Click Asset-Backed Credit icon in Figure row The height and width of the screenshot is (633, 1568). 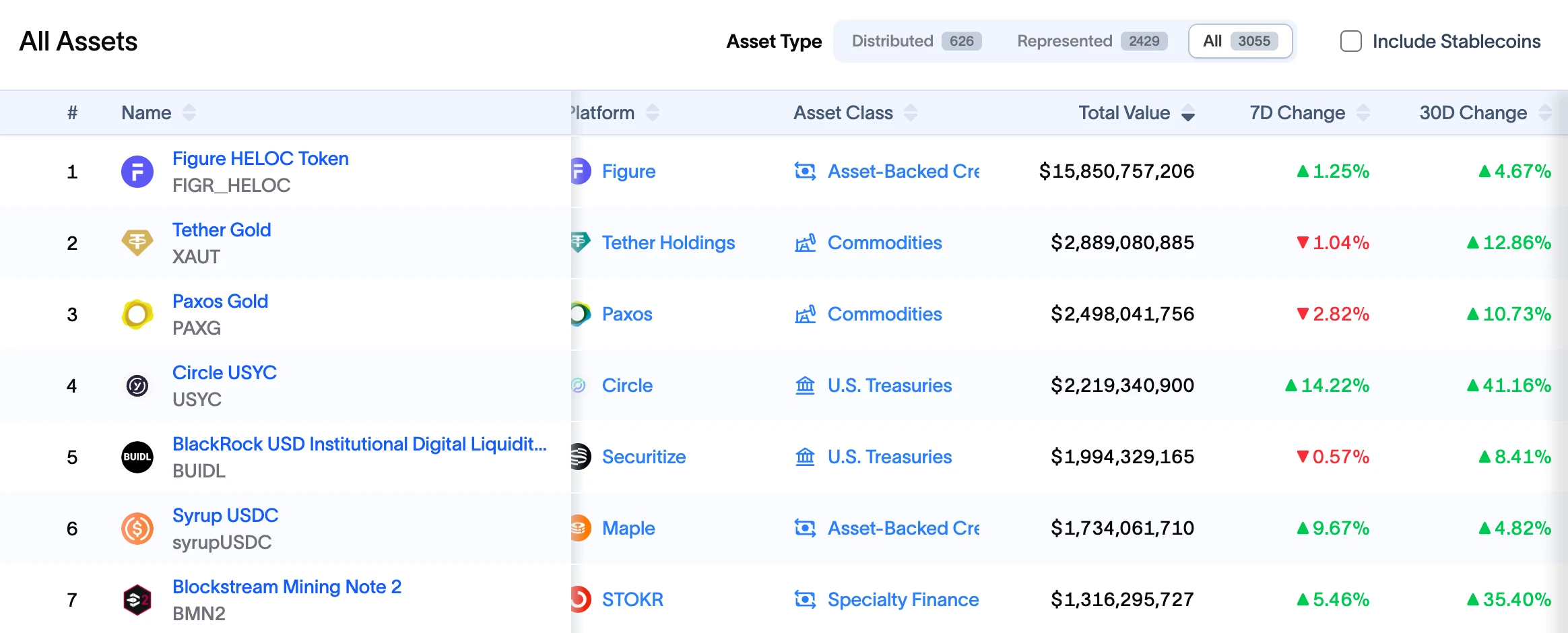(x=805, y=171)
